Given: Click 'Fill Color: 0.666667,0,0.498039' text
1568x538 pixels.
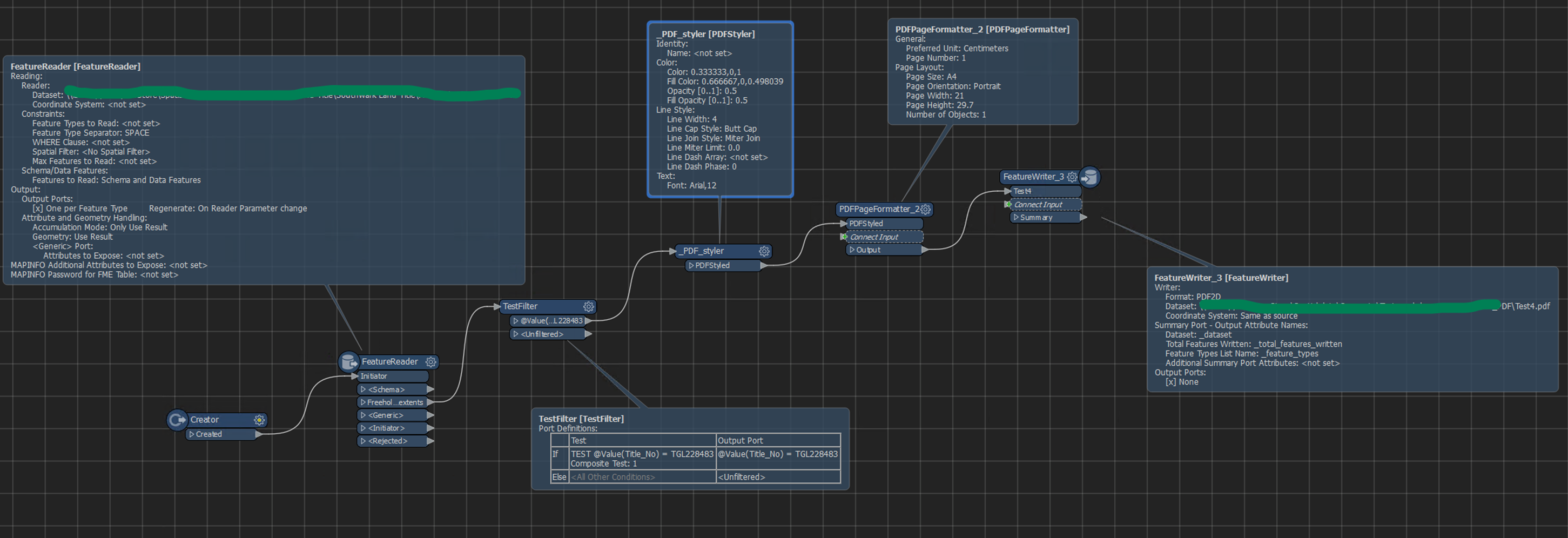Looking at the screenshot, I should [724, 82].
